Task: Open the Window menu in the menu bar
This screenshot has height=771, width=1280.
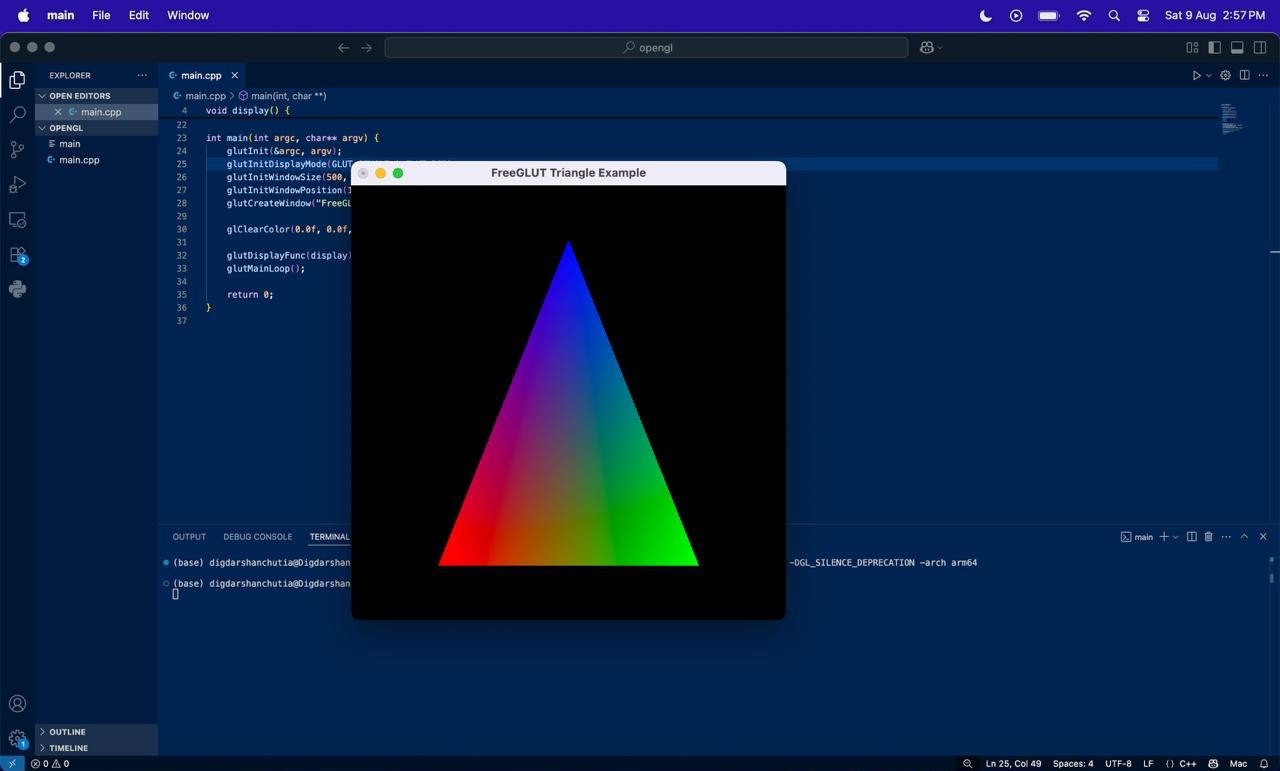Action: point(187,15)
